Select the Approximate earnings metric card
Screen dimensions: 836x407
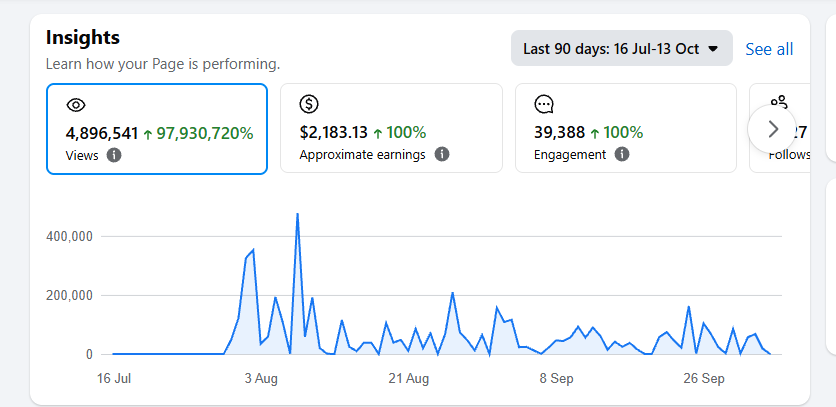(391, 128)
